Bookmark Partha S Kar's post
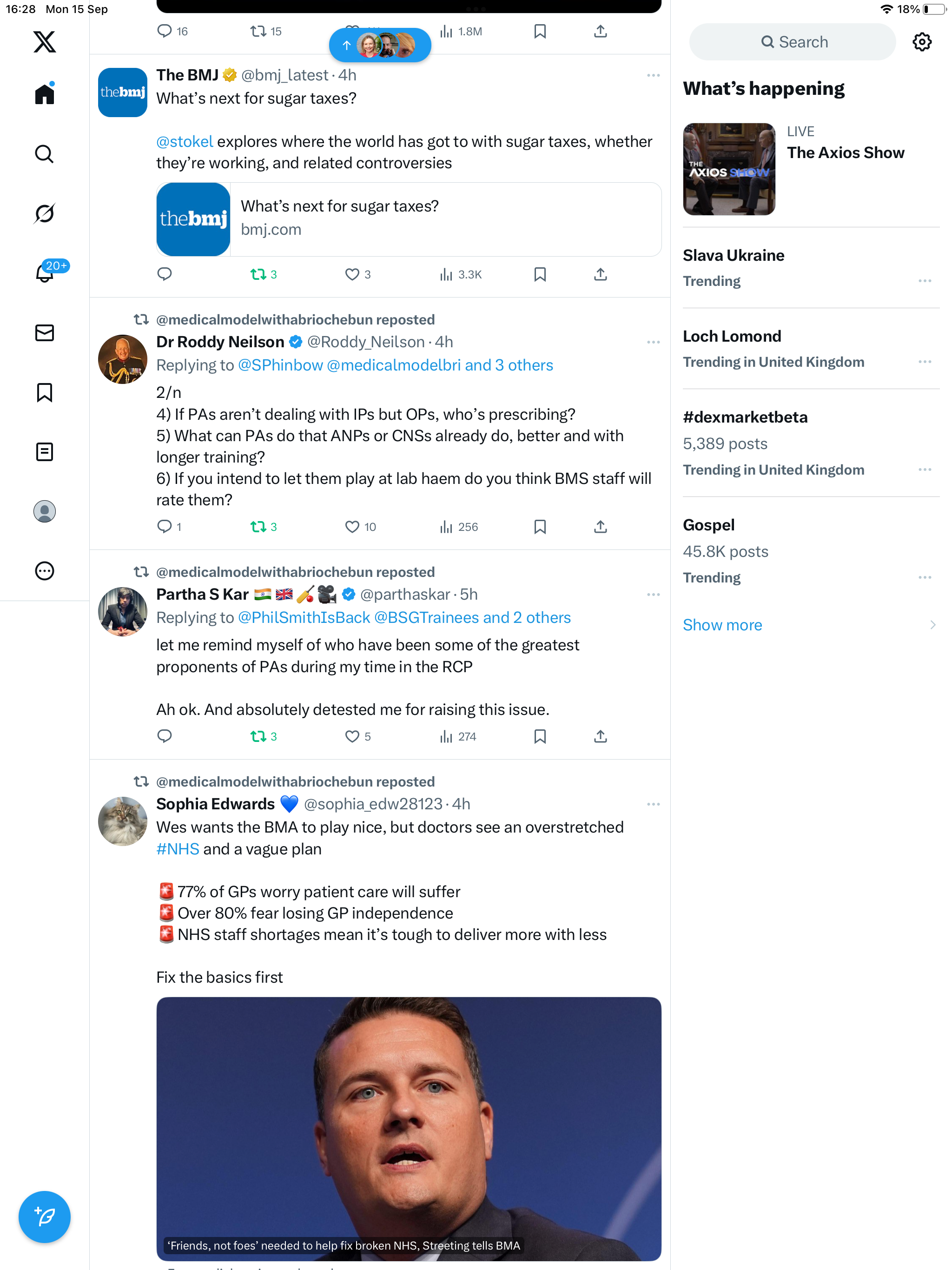Screen dimensions: 952x1270 540,736
